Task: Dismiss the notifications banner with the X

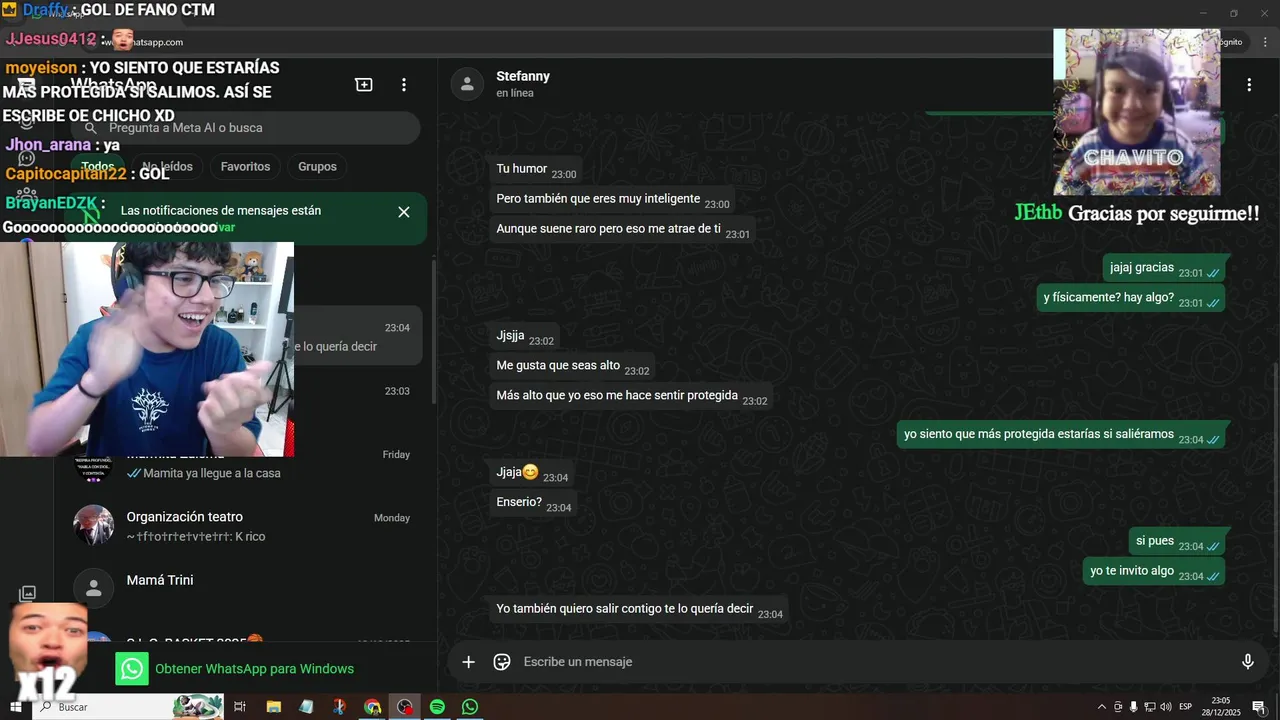Action: [x=404, y=212]
